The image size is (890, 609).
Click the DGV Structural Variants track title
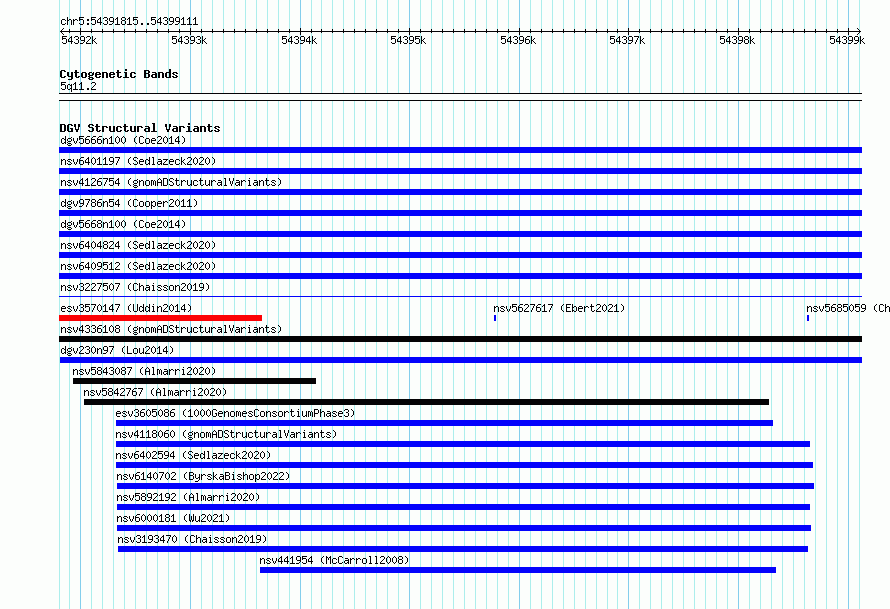tap(140, 128)
